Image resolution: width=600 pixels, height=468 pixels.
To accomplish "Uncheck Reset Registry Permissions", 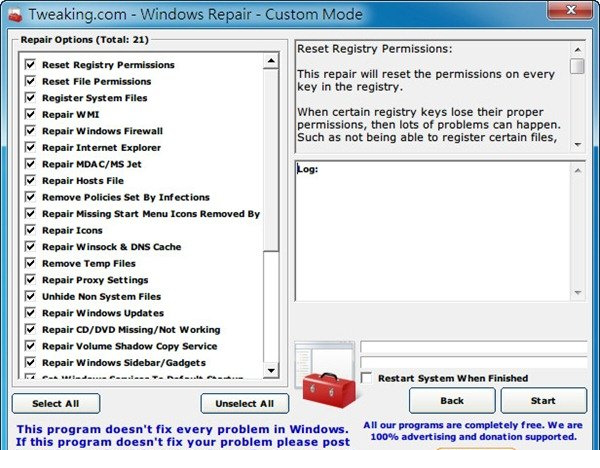I will 30,64.
